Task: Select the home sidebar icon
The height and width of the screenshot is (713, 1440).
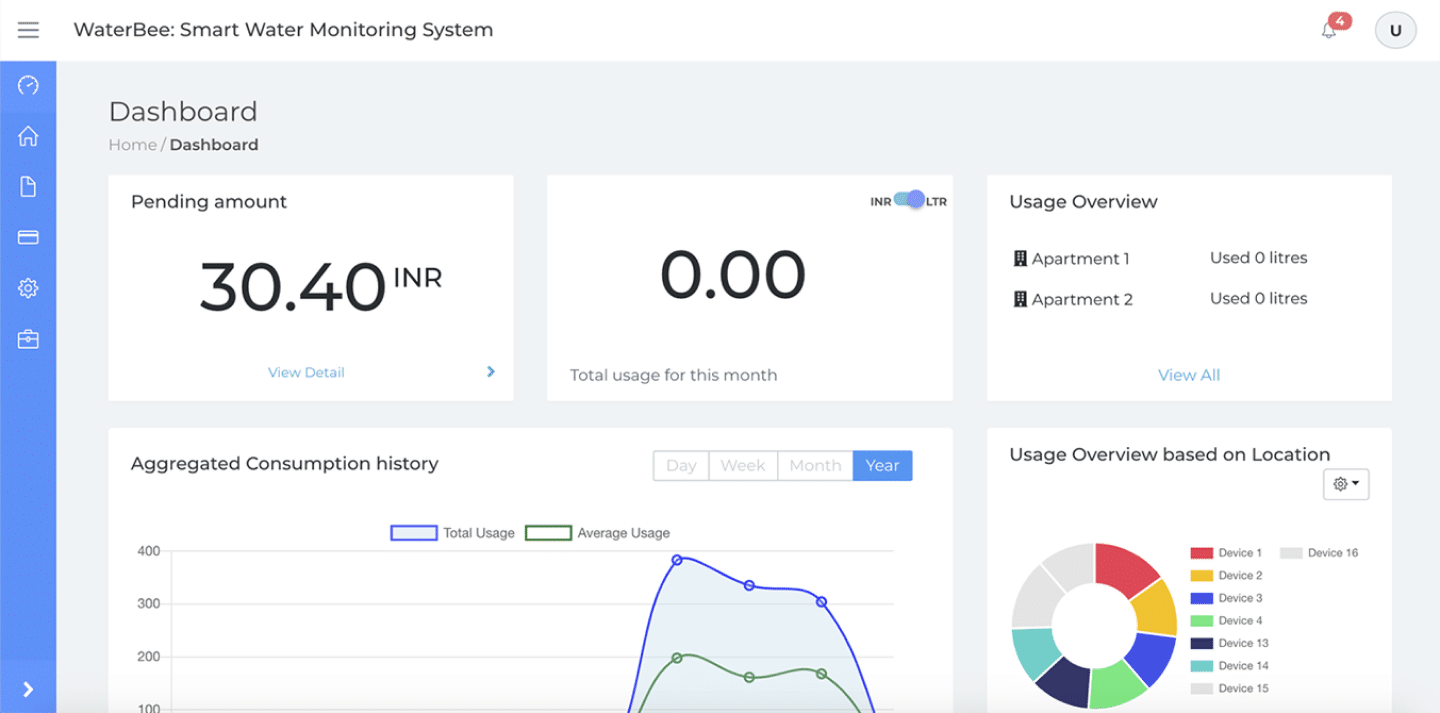Action: pos(28,136)
